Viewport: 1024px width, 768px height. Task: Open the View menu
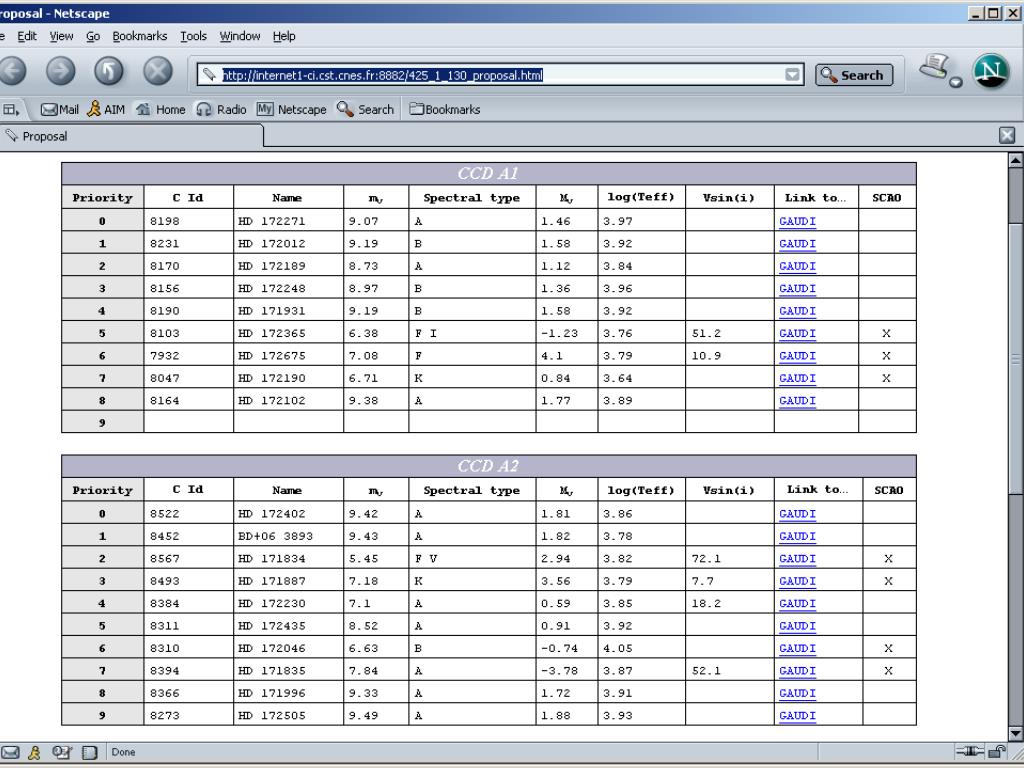click(x=61, y=37)
